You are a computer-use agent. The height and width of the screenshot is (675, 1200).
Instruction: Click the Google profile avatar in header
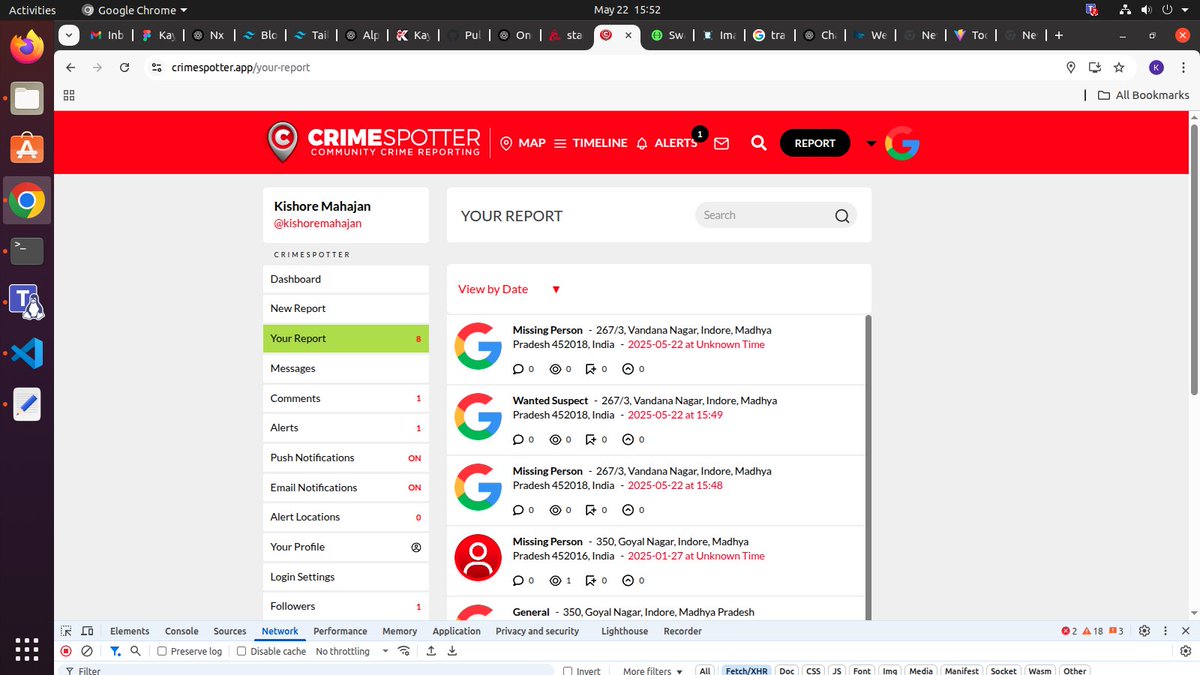click(902, 143)
